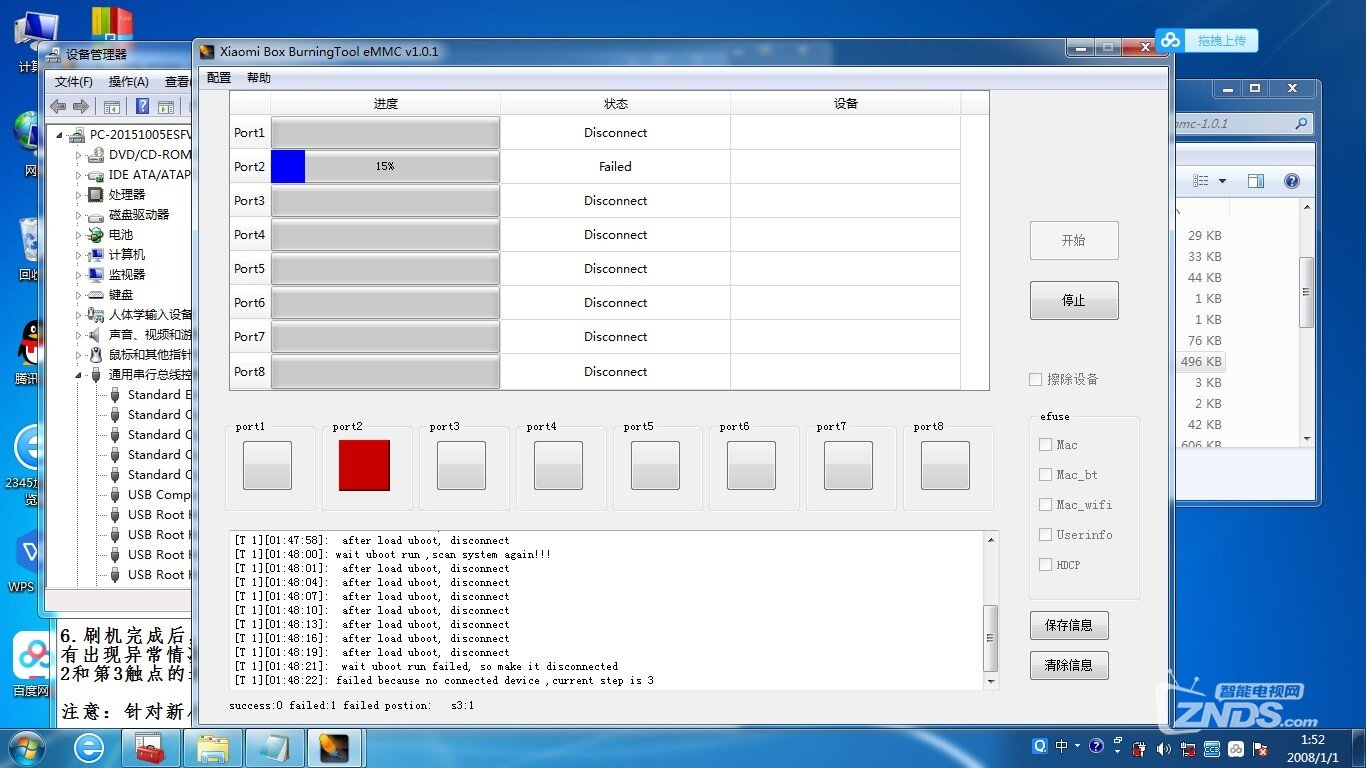Toggle the 擦除设备 erase device checkbox

tap(1036, 380)
